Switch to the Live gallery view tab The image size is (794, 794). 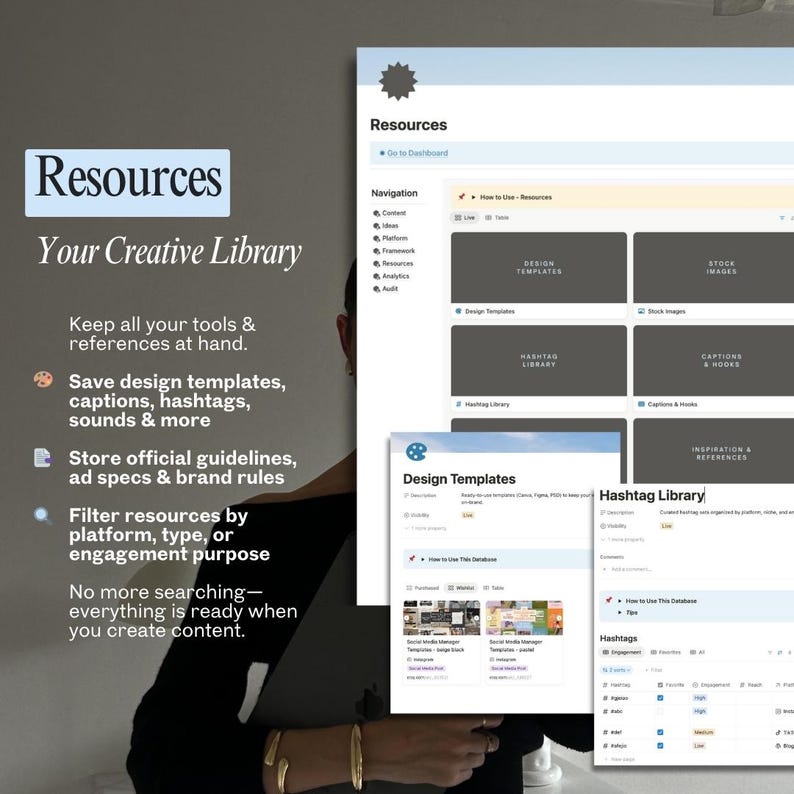(464, 218)
